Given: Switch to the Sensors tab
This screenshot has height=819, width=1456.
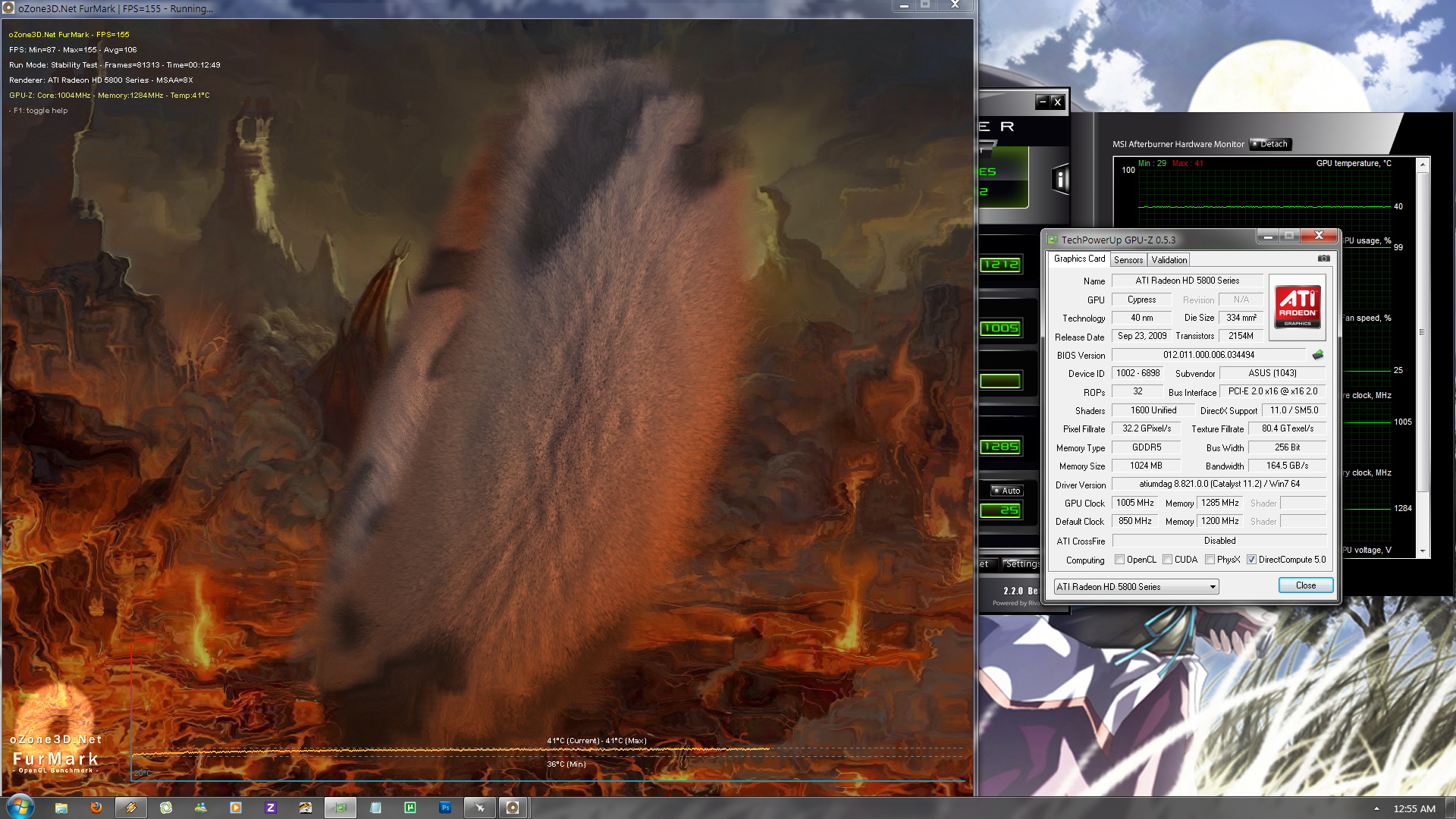Looking at the screenshot, I should tap(1128, 259).
